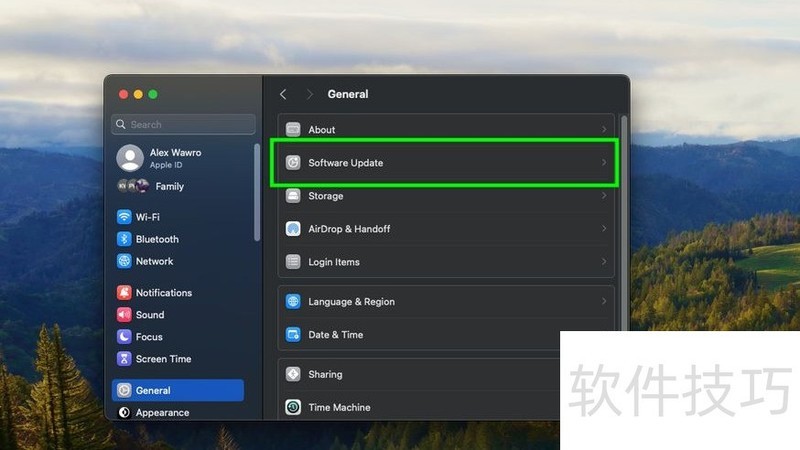The image size is (800, 450).
Task: Go back with the back arrow
Action: point(283,94)
